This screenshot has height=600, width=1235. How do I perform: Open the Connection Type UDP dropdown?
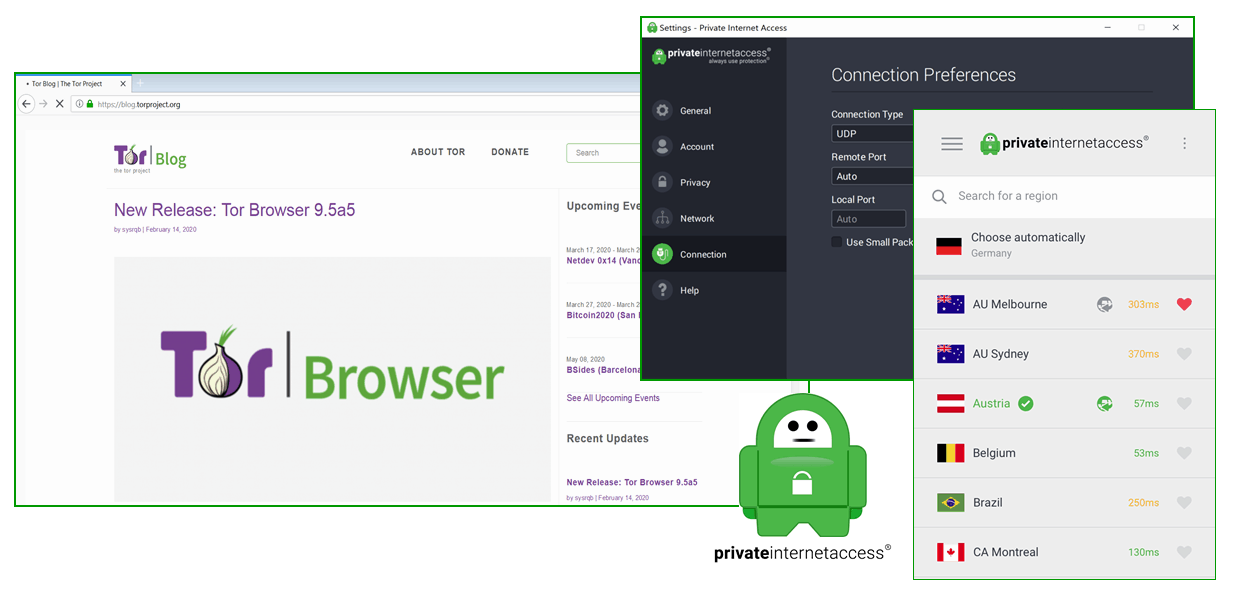tap(872, 134)
